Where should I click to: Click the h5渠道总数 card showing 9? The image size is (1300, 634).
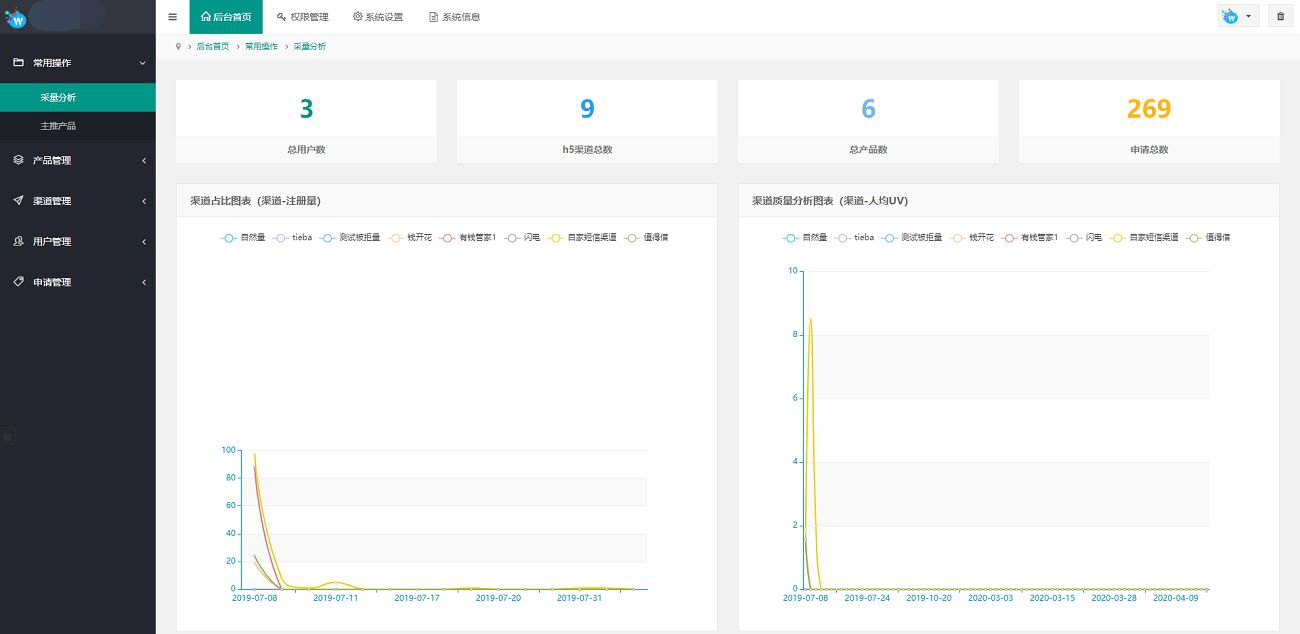pos(587,121)
